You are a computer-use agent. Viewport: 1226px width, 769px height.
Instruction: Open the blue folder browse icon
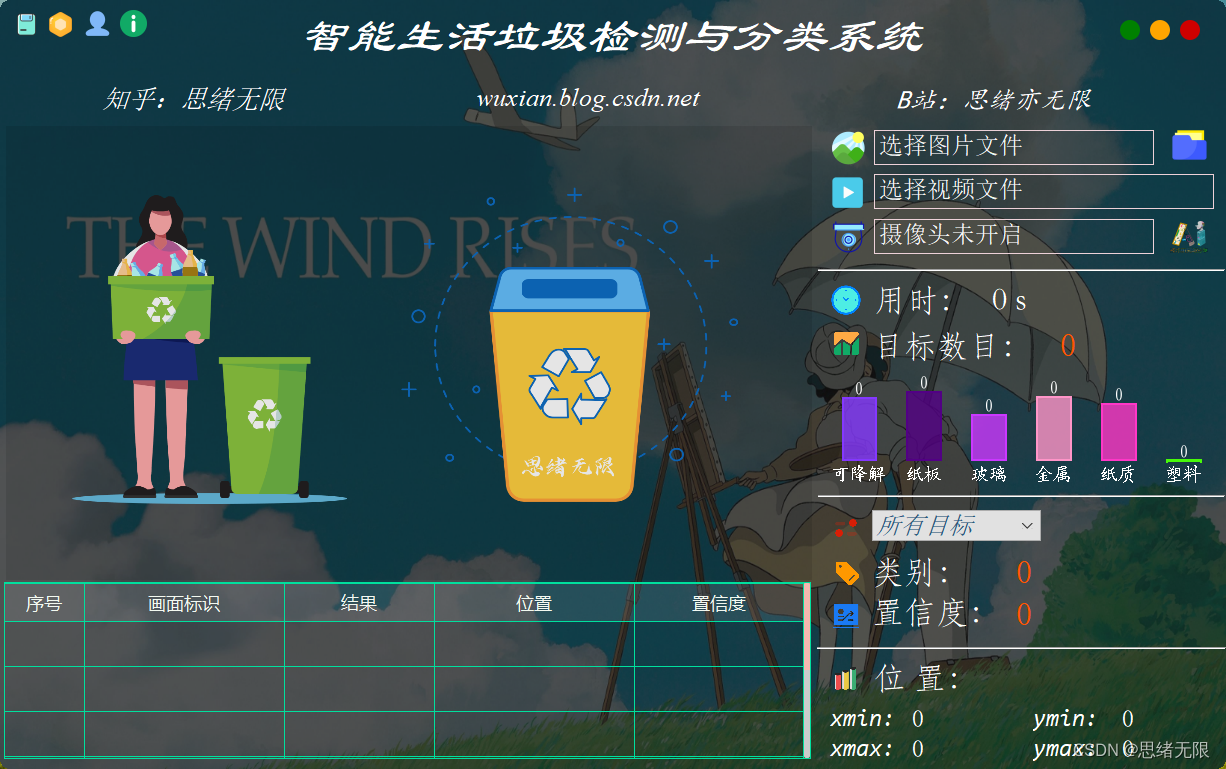(x=1189, y=146)
